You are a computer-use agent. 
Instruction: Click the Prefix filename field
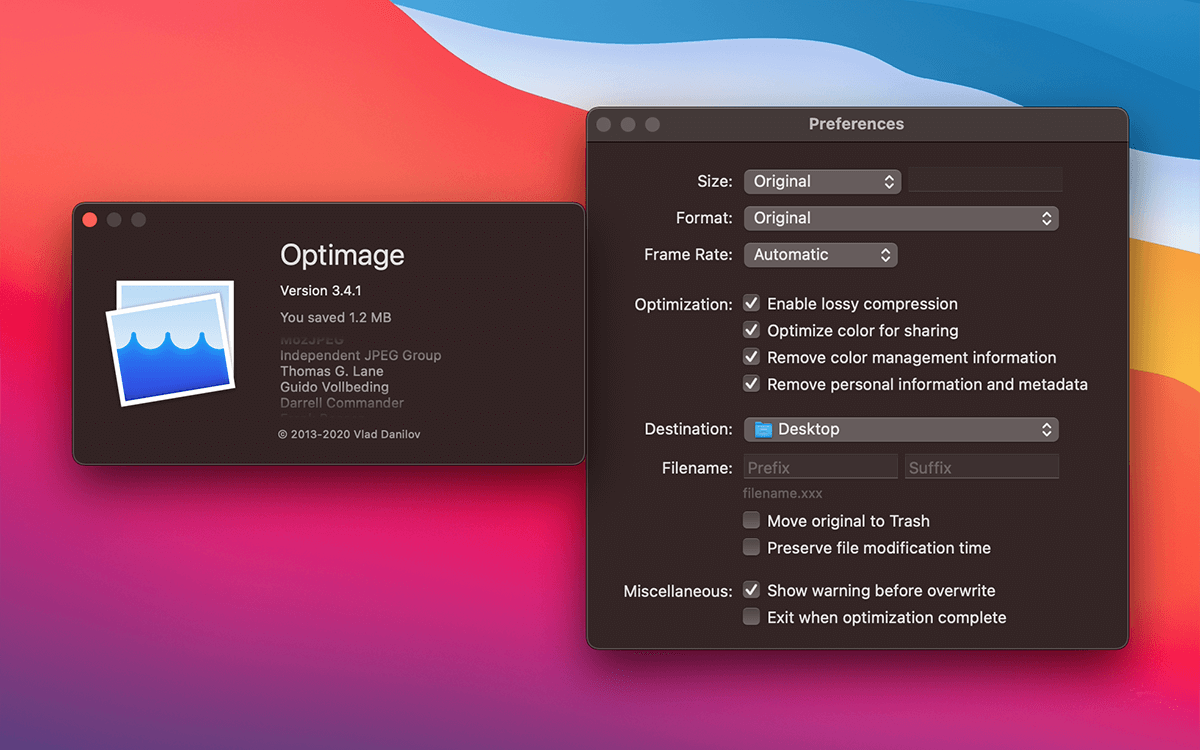[820, 467]
